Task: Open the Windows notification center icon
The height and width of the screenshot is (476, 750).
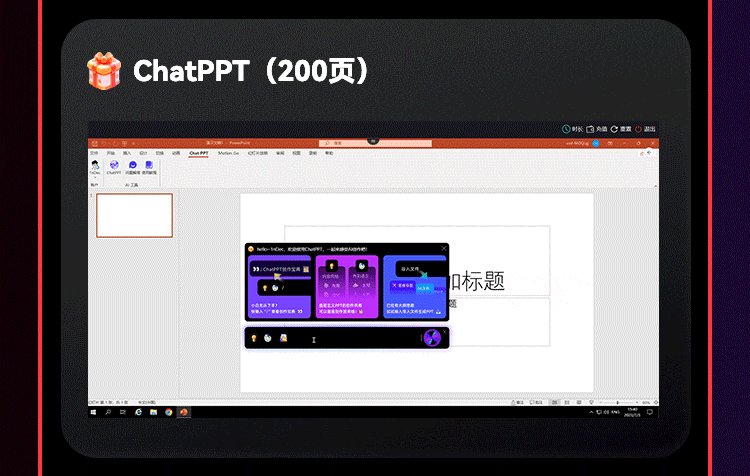Action: point(650,412)
